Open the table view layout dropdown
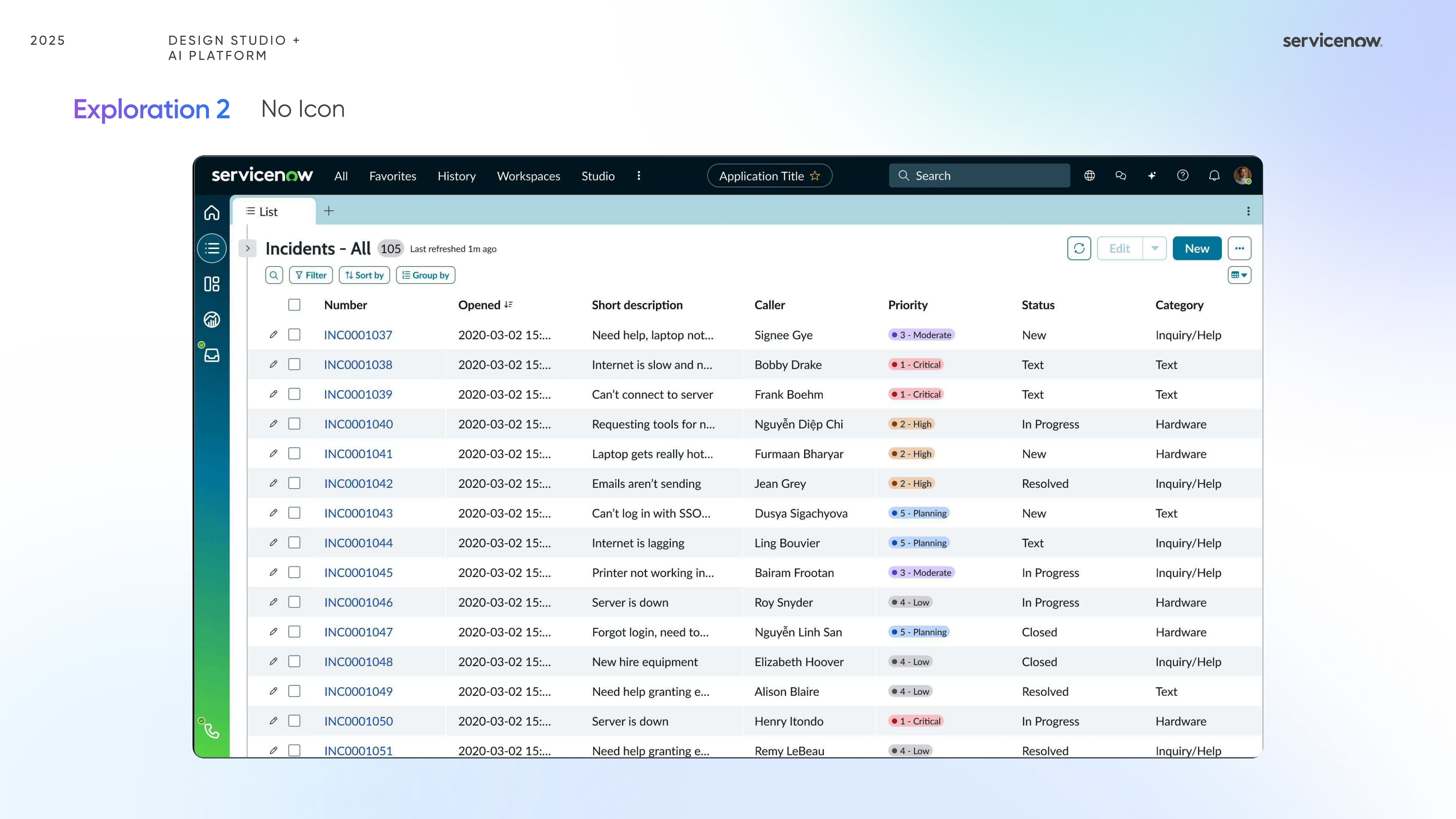 click(1239, 275)
